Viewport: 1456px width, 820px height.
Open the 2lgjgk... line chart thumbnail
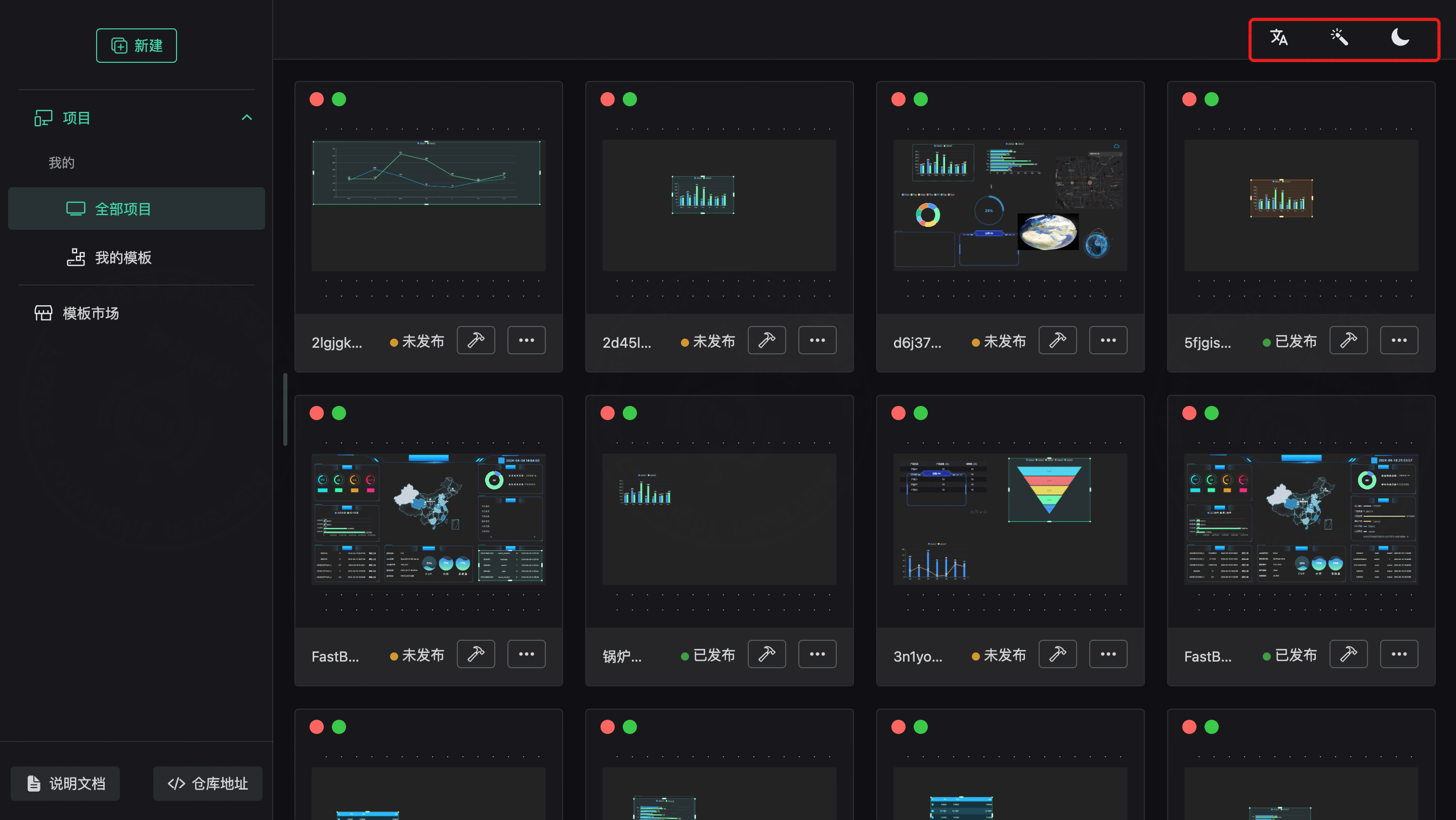pos(429,206)
